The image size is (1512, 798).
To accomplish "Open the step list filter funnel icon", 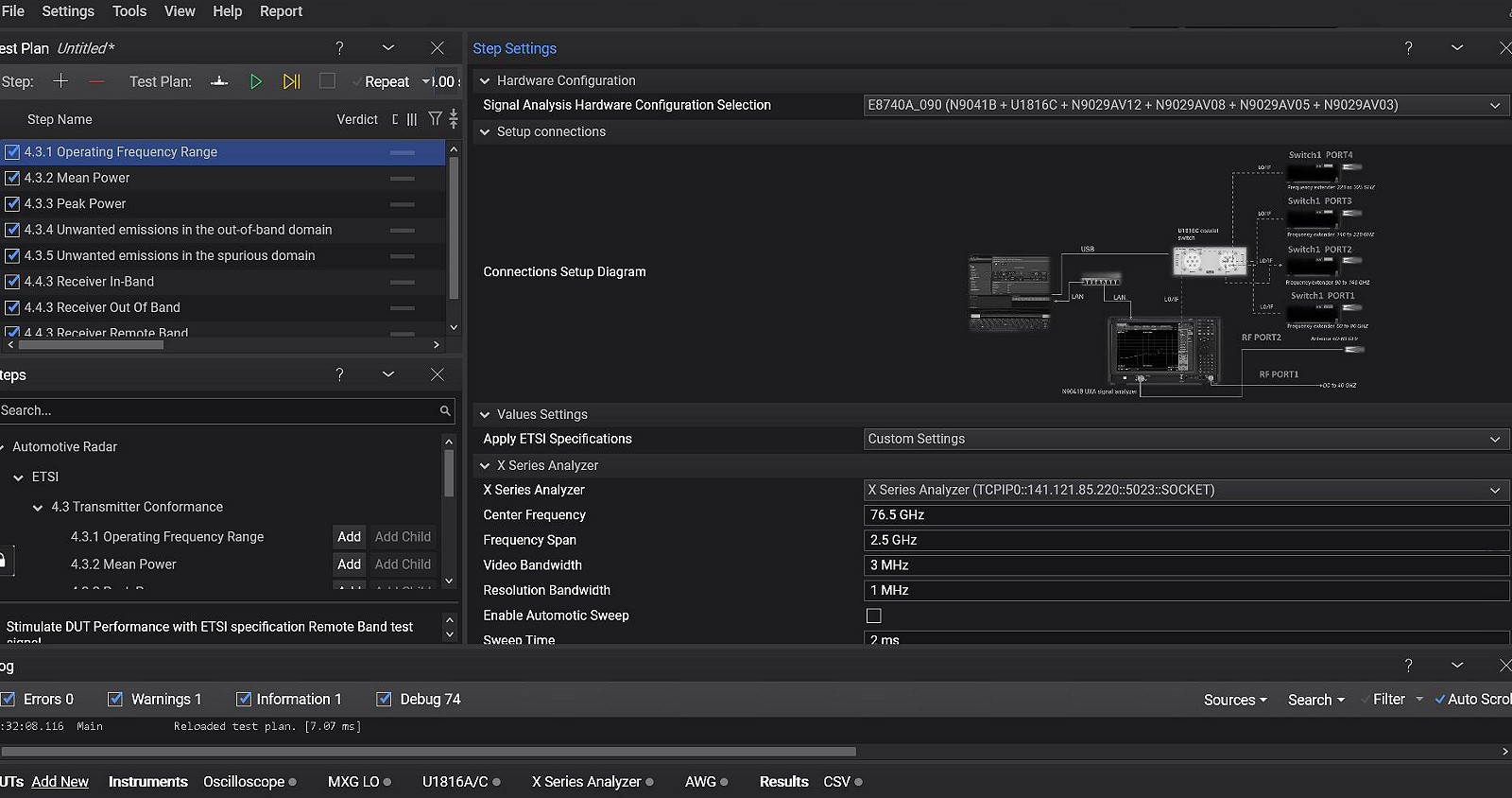I will pos(435,119).
